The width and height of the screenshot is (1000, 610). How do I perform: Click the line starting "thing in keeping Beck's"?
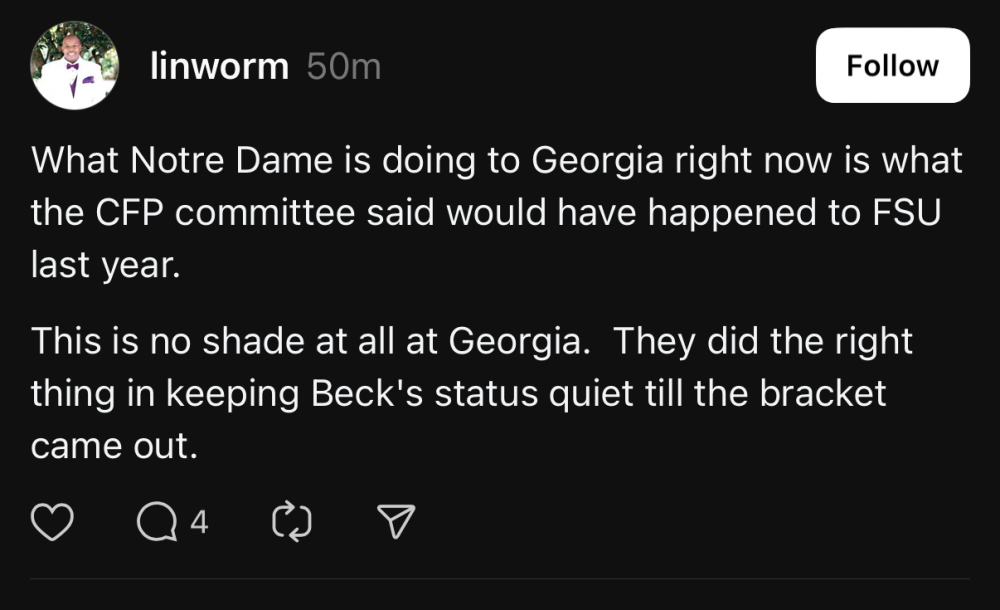point(458,394)
